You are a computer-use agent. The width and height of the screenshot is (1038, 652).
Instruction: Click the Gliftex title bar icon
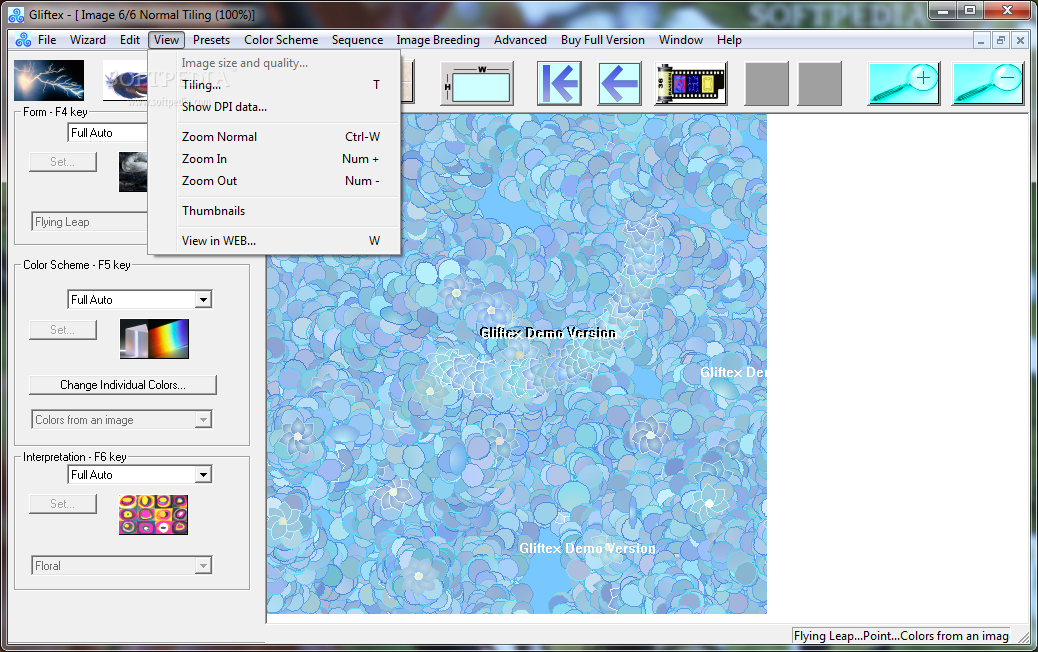click(x=16, y=15)
